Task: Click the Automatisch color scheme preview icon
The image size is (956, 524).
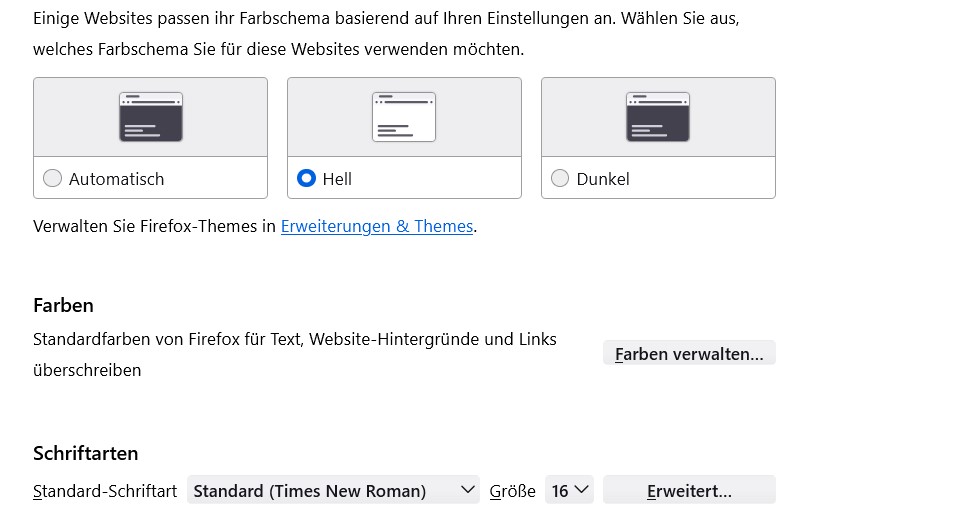Action: pos(151,117)
